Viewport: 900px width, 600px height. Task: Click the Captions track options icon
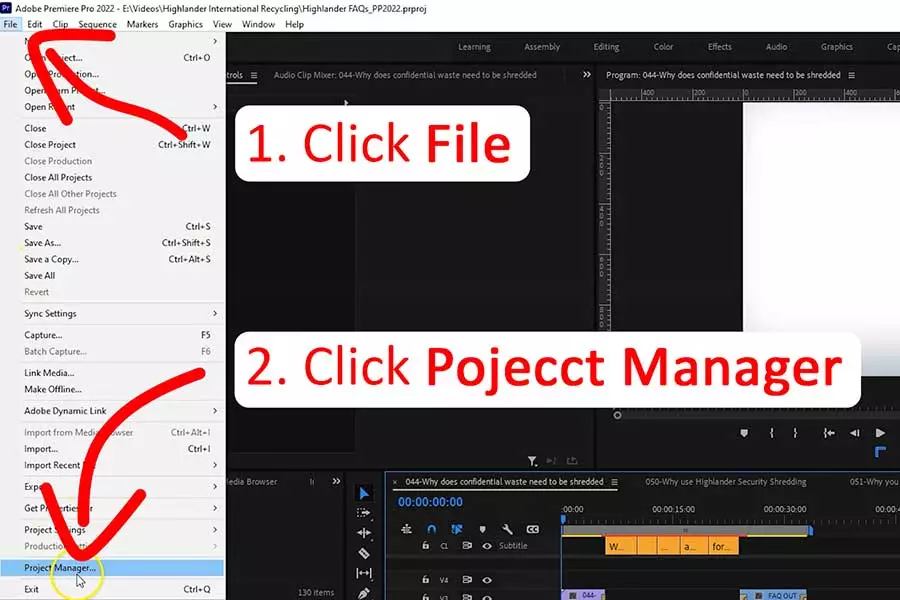pyautogui.click(x=533, y=529)
